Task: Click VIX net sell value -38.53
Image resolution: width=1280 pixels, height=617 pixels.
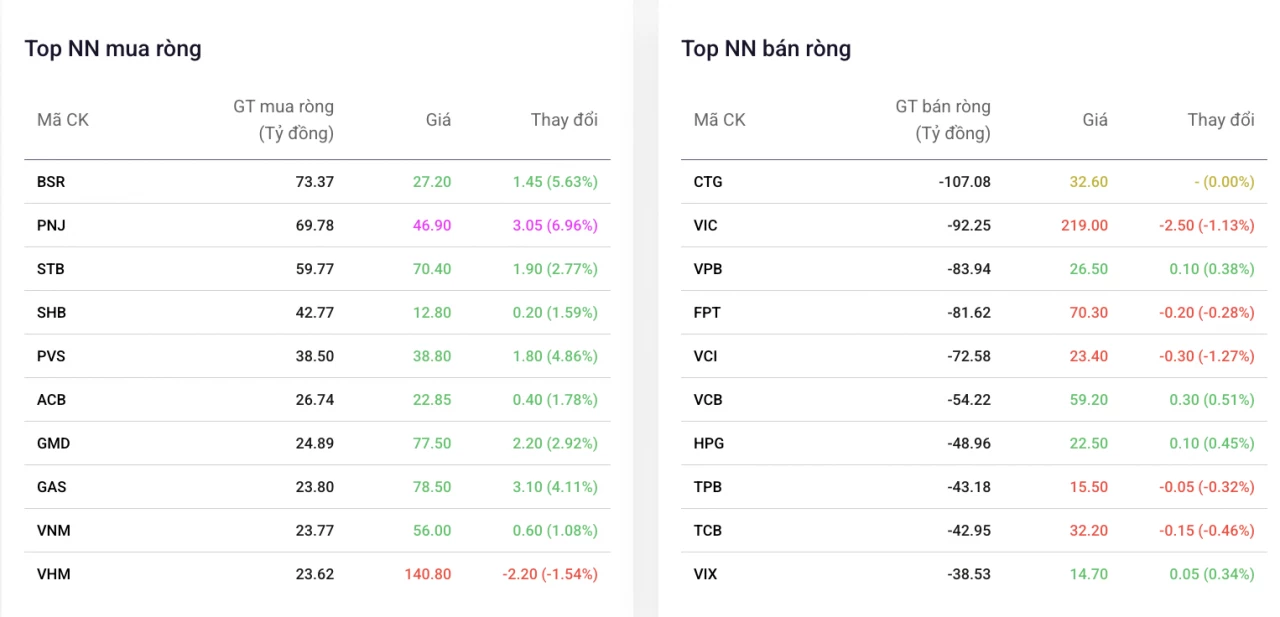Action: pyautogui.click(x=969, y=574)
